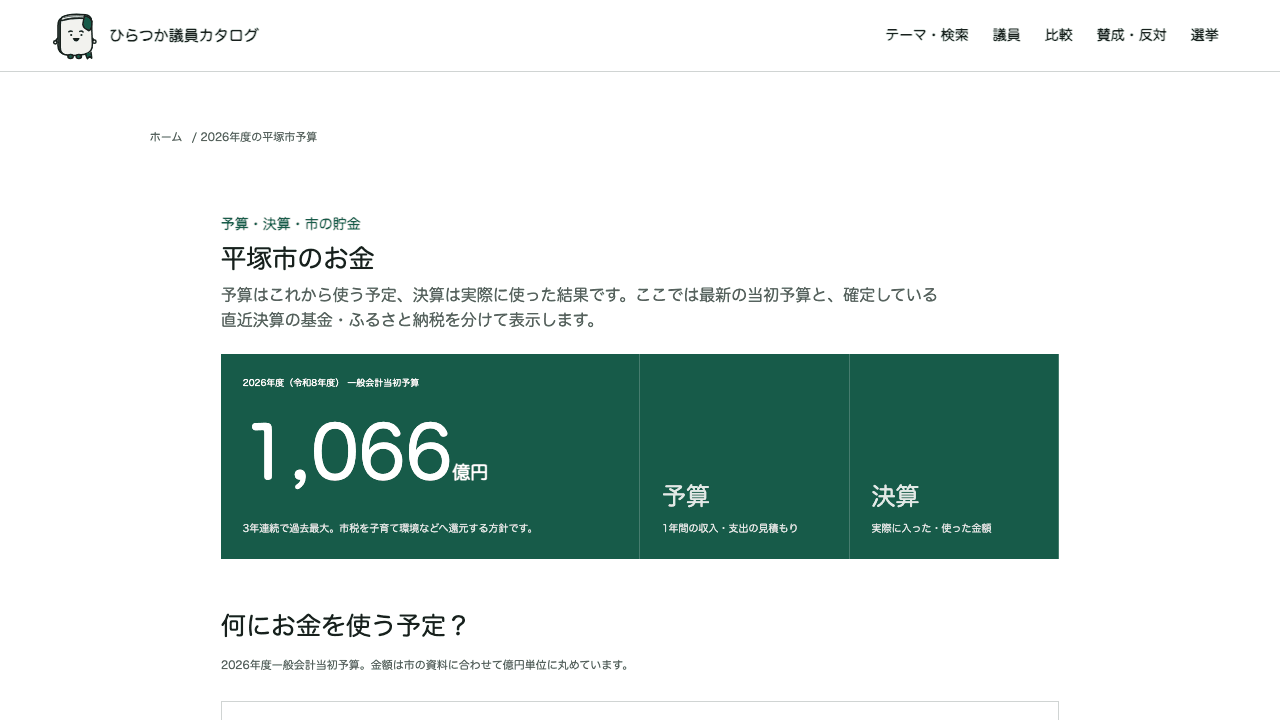Viewport: 1280px width, 720px height.
Task: Select 賛成・反対 navigation item
Action: click(x=1132, y=35)
